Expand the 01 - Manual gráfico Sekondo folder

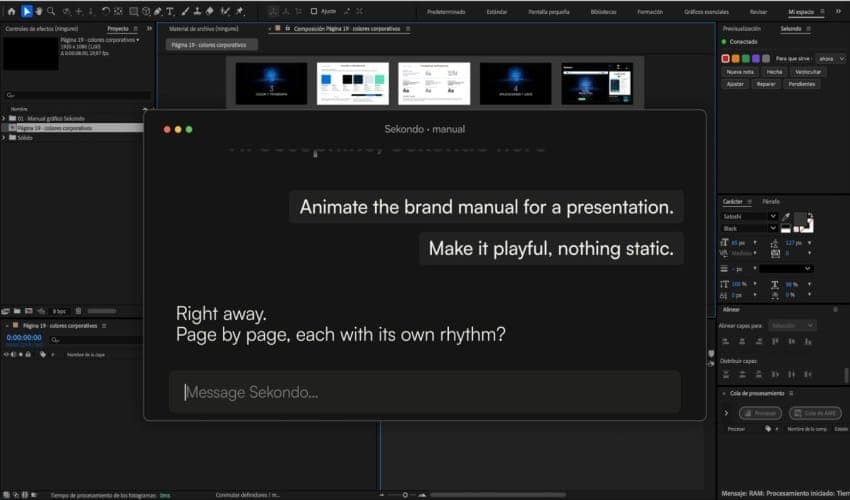click(4, 118)
